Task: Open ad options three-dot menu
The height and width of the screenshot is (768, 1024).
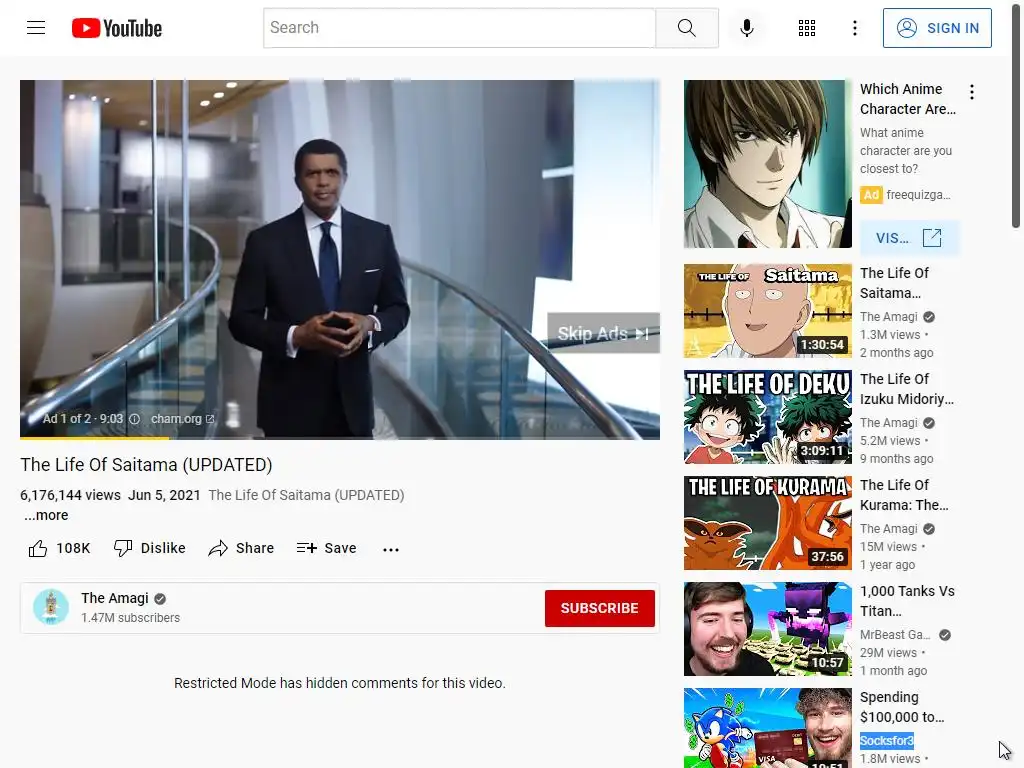Action: [972, 92]
